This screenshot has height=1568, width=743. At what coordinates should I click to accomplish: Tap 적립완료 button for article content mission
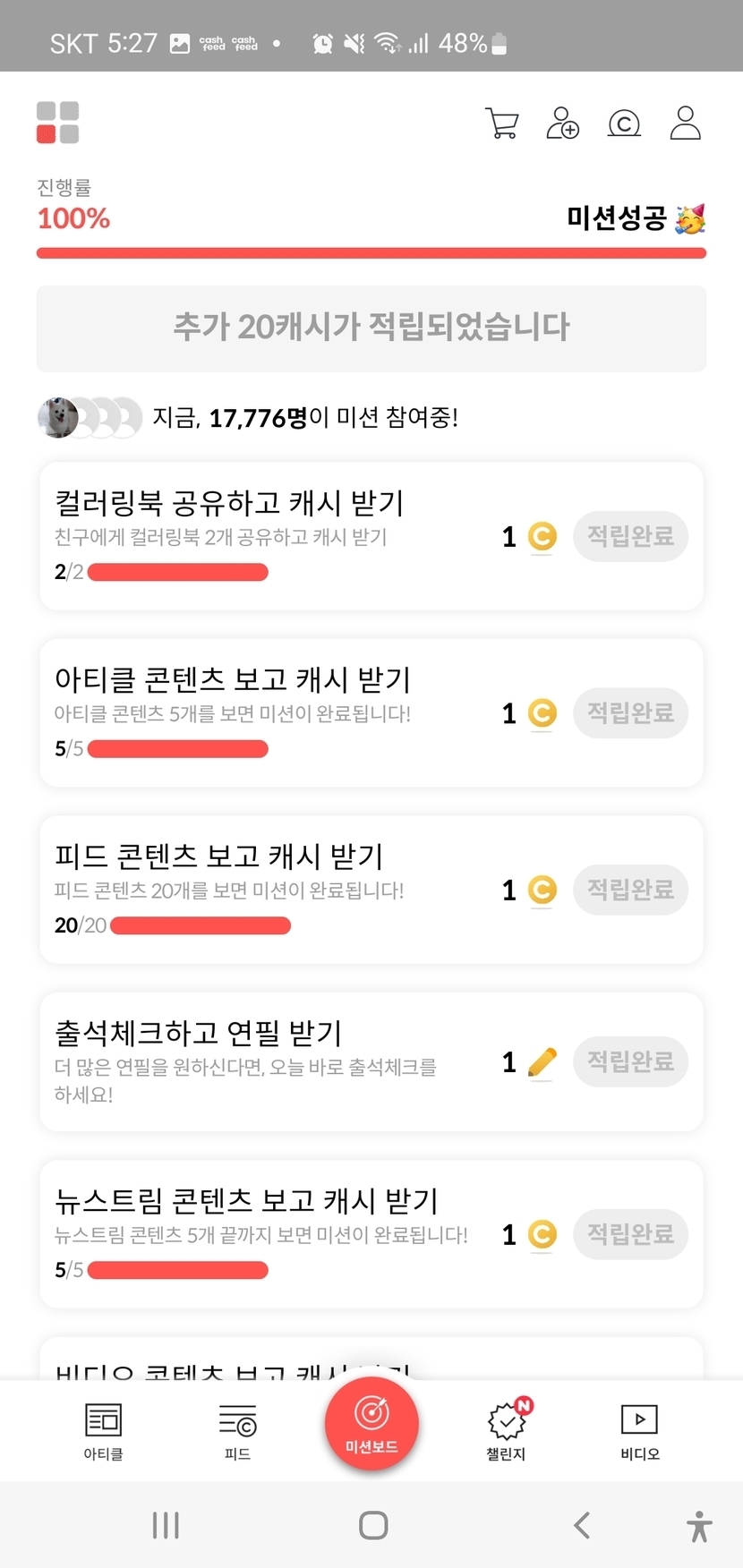point(630,713)
